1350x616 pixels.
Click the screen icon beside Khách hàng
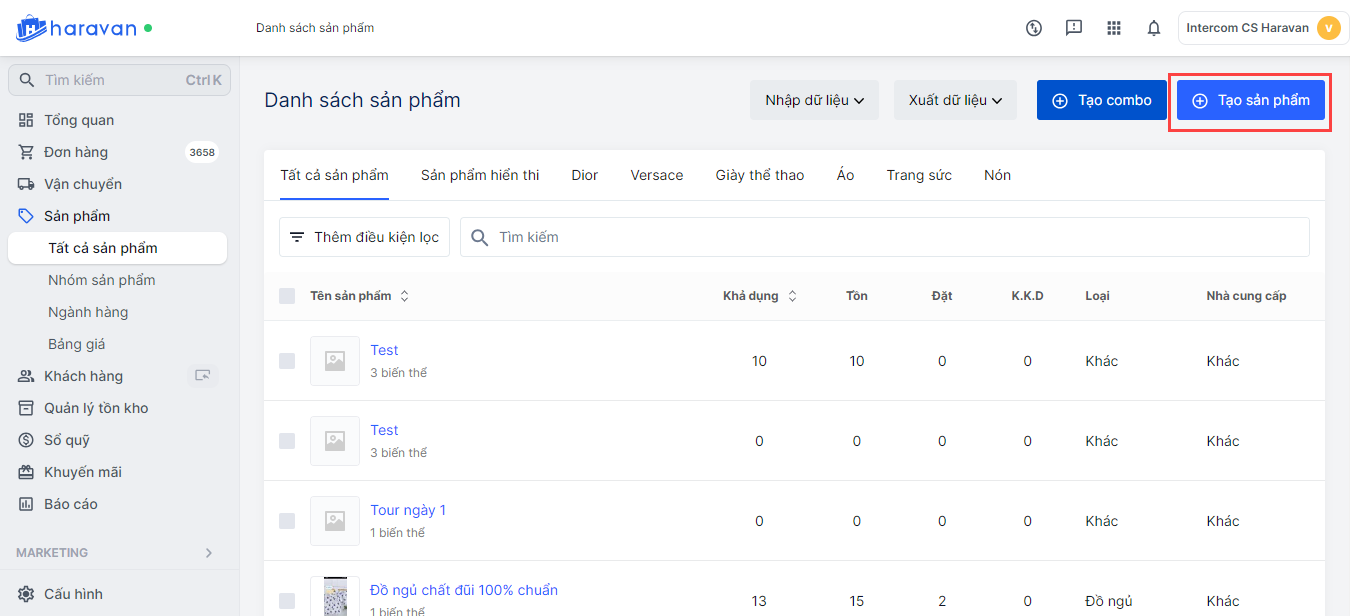203,376
